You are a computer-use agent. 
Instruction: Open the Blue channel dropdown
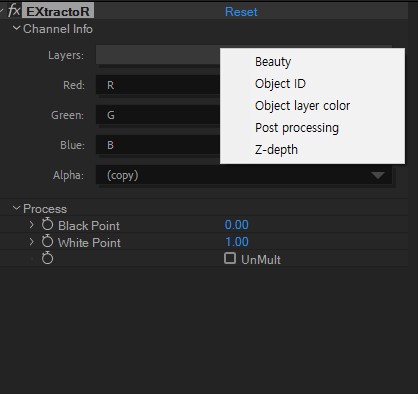[x=158, y=145]
